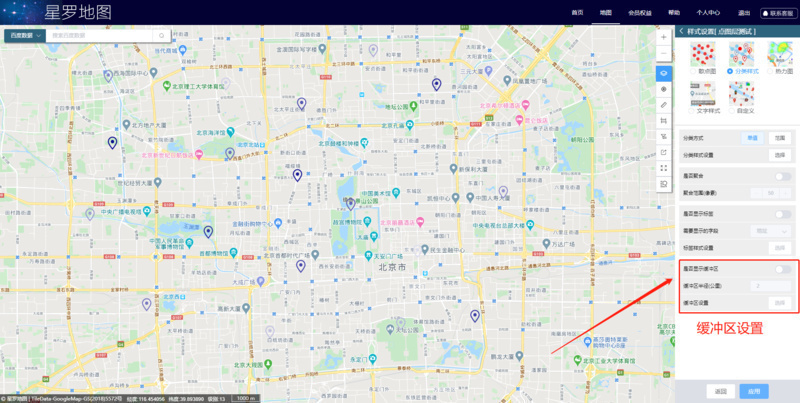The image size is (800, 403).
Task: Click the export share icon in toolbar
Action: pos(663,152)
